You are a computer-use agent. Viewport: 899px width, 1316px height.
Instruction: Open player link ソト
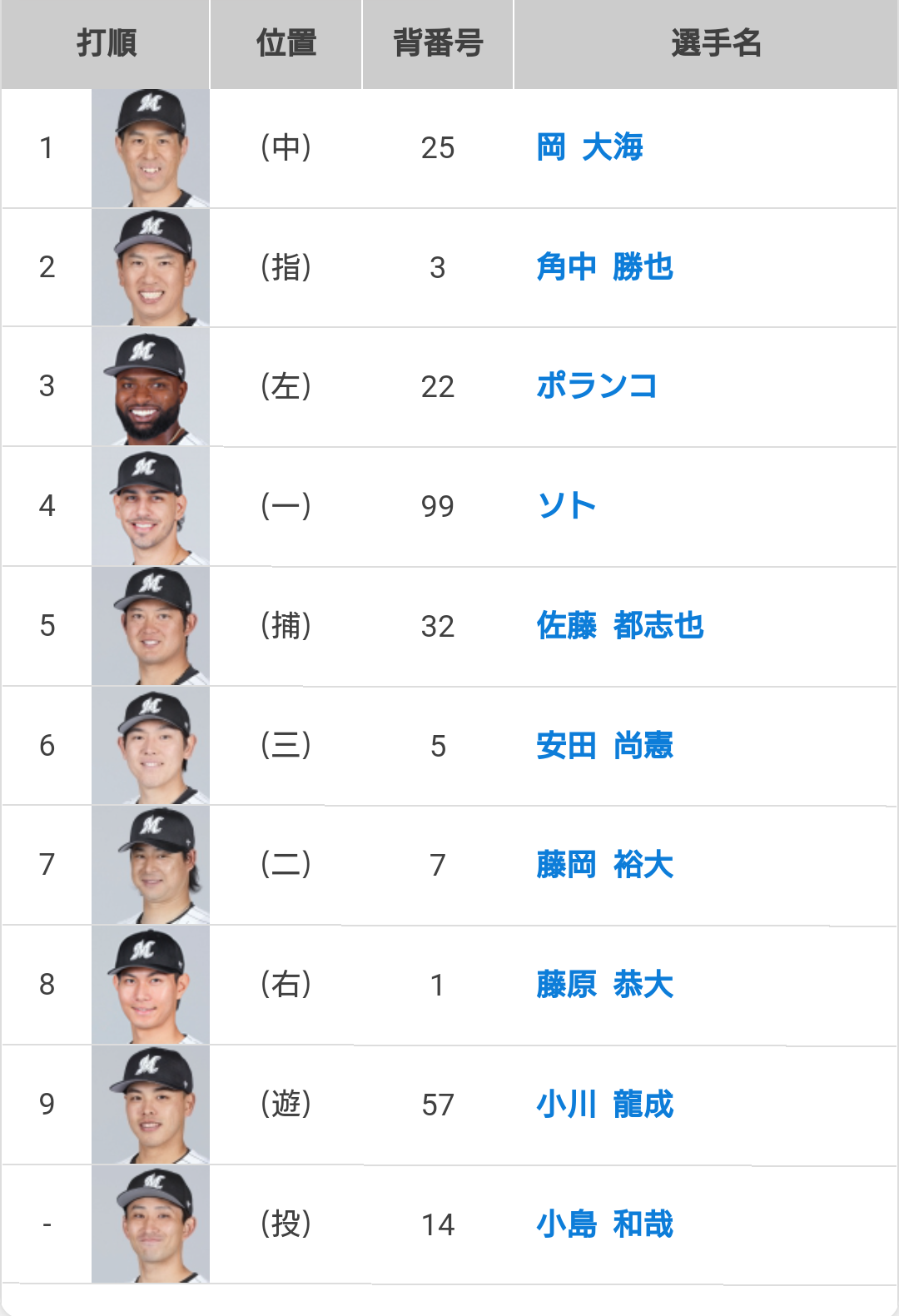pos(566,506)
